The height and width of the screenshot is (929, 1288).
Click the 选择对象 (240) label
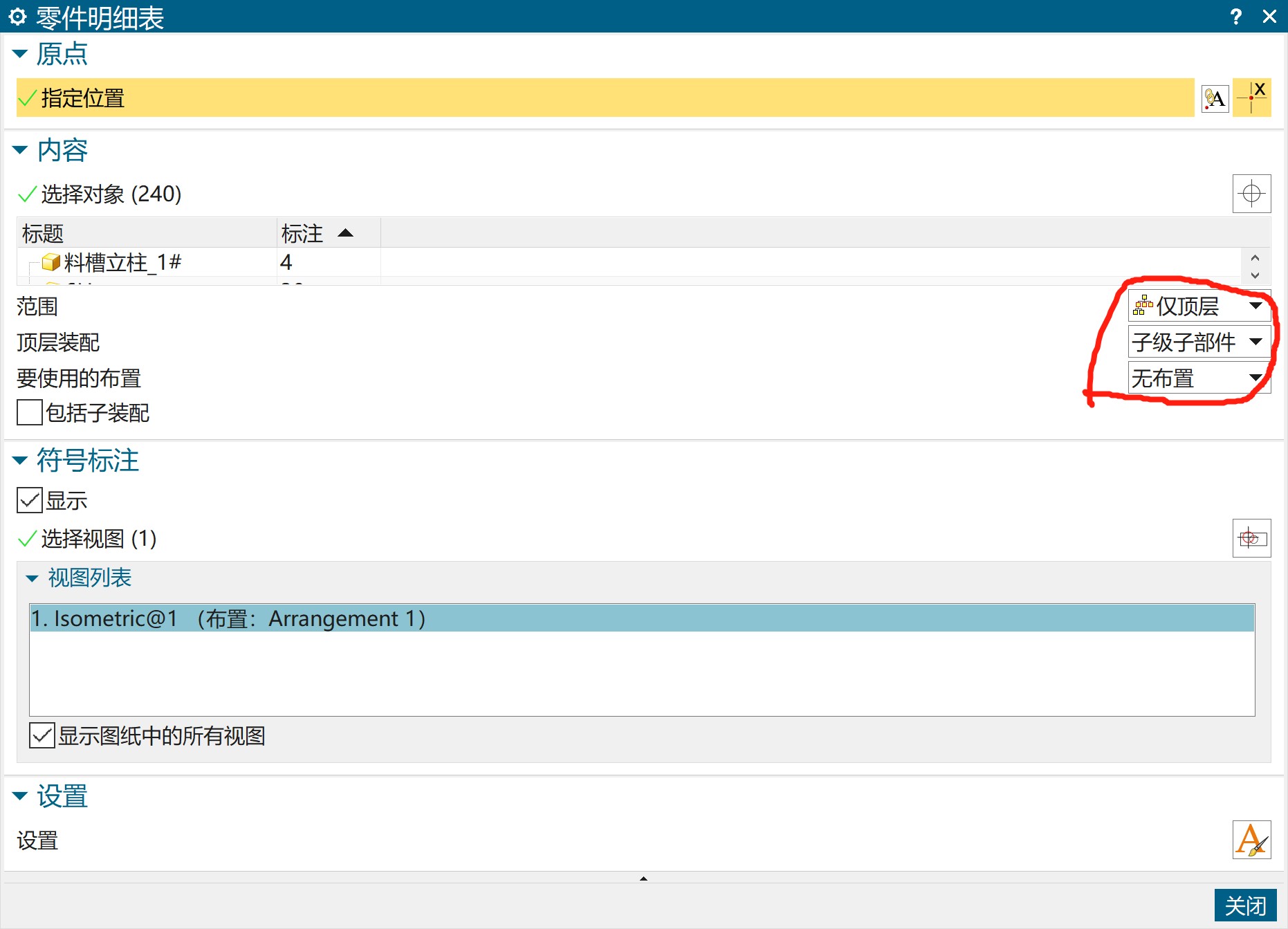pos(111,194)
